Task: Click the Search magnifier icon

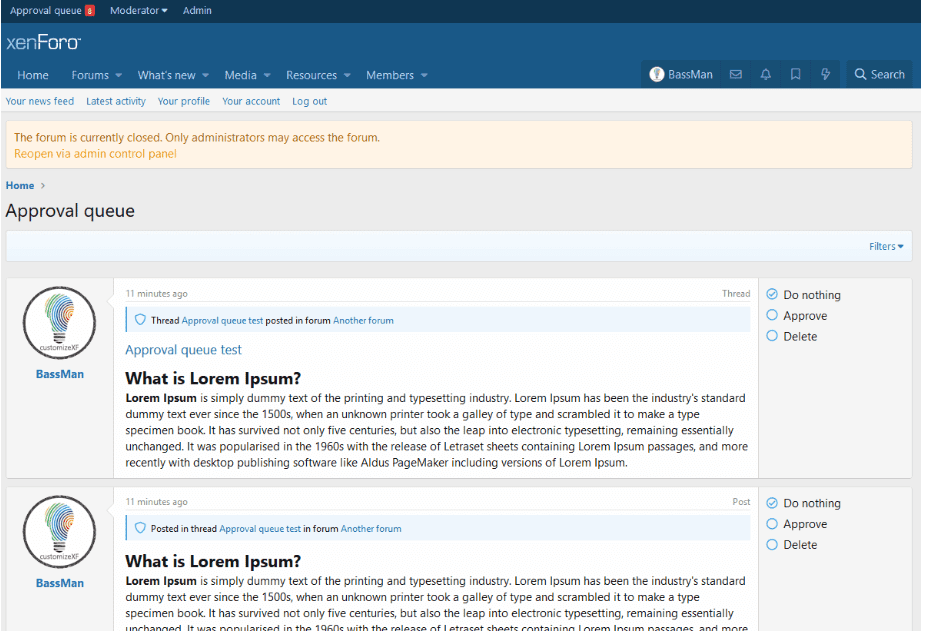Action: point(860,75)
